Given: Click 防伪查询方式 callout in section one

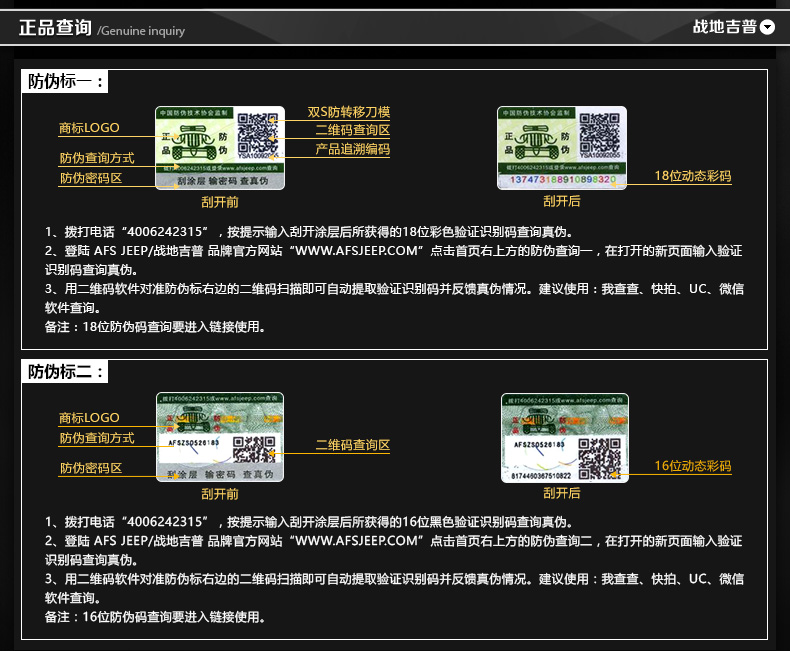Looking at the screenshot, I should coord(97,158).
